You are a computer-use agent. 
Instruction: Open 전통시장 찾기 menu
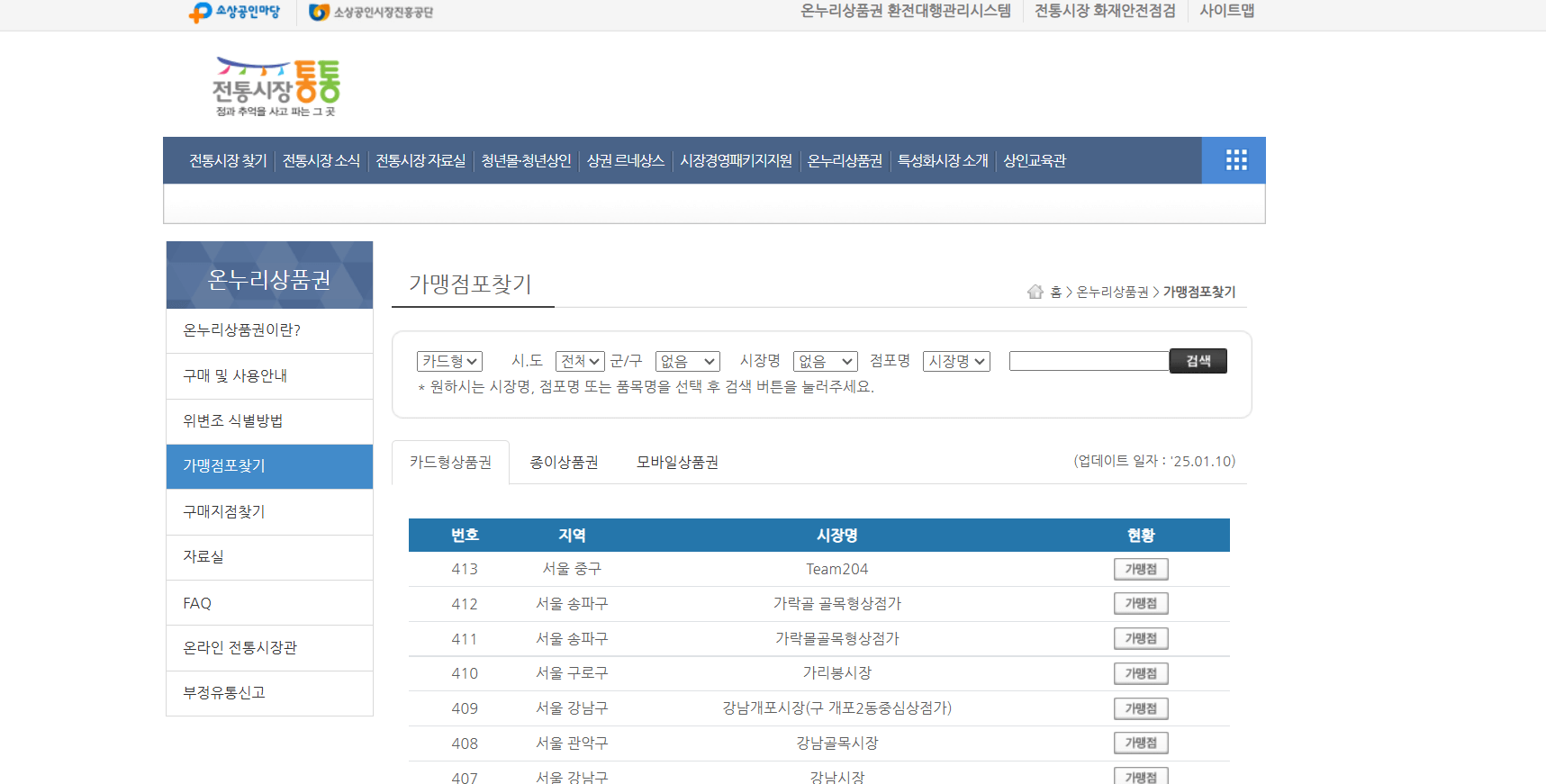228,160
